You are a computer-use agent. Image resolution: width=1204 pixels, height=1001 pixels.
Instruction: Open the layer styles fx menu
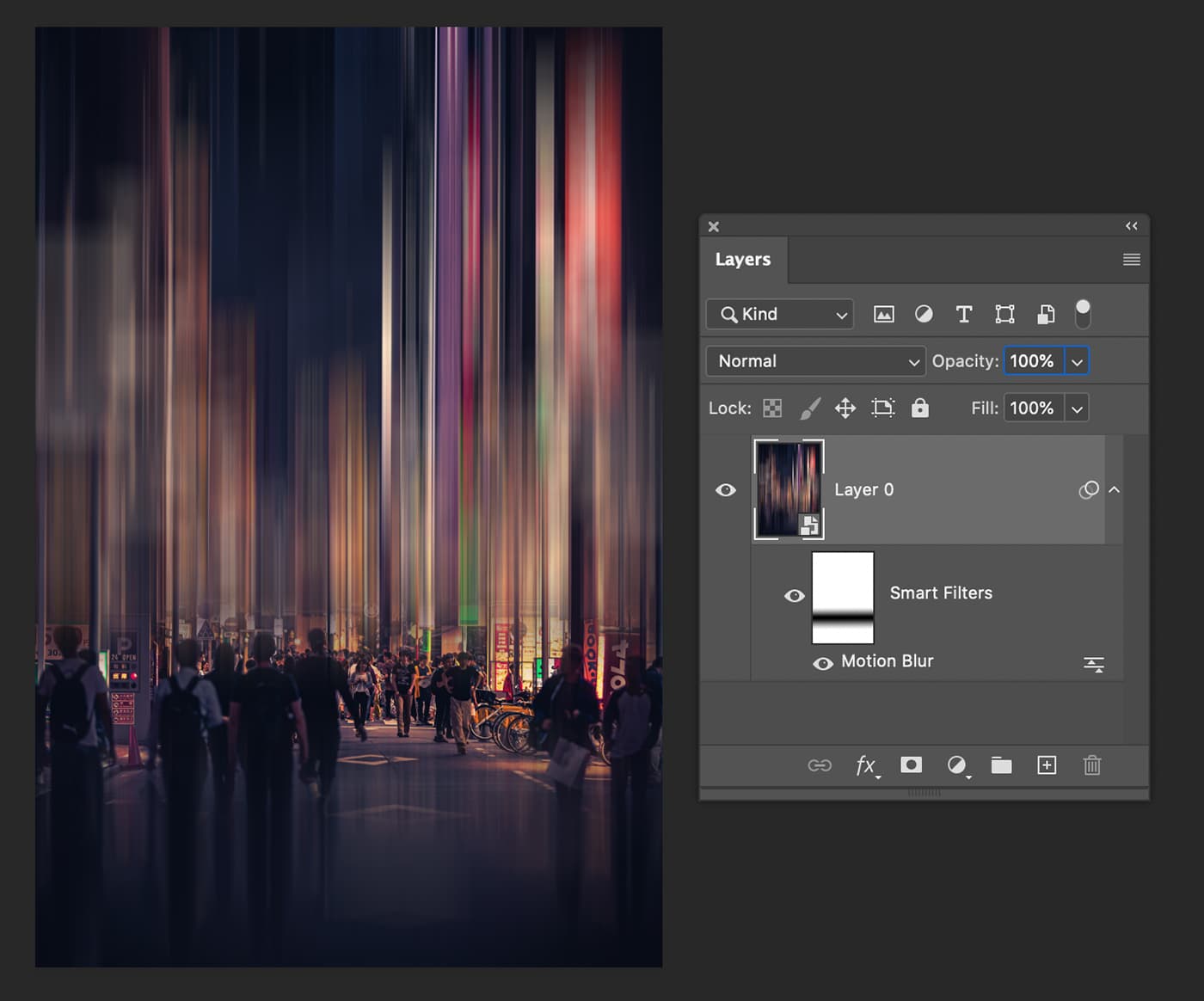pos(867,765)
